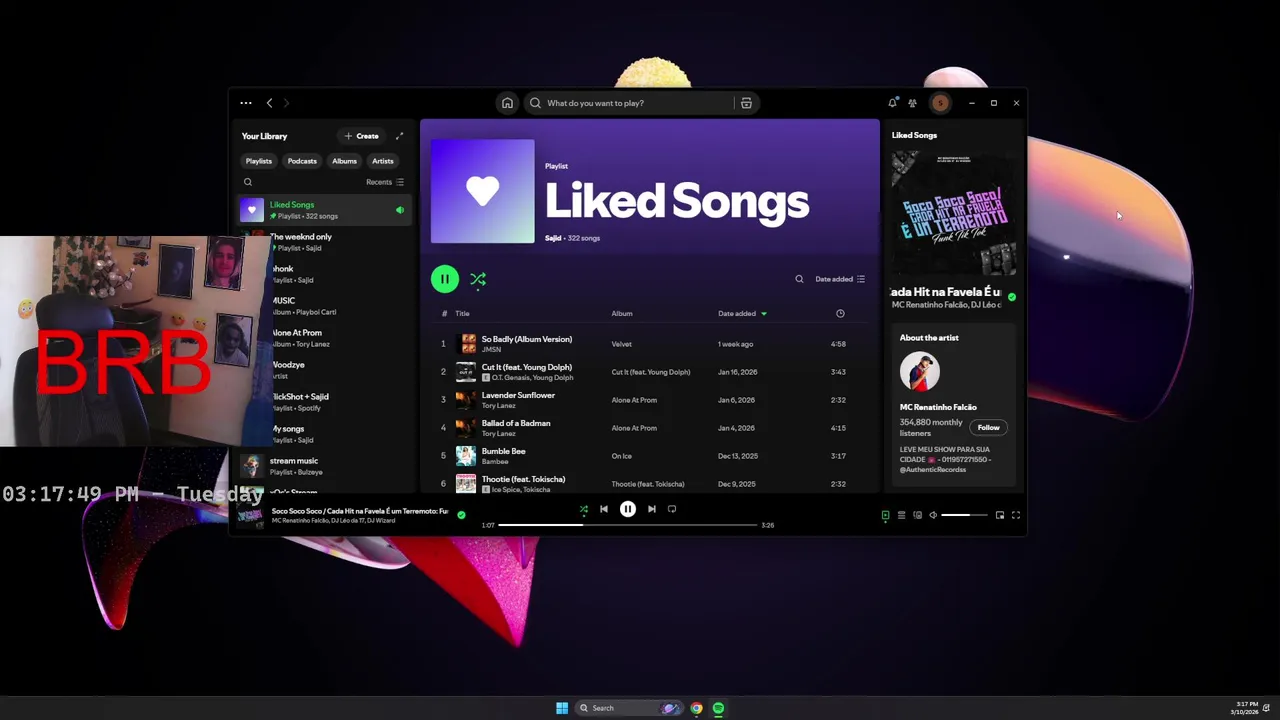Image resolution: width=1280 pixels, height=720 pixels.
Task: Mute the volume speaker icon
Action: (x=933, y=515)
